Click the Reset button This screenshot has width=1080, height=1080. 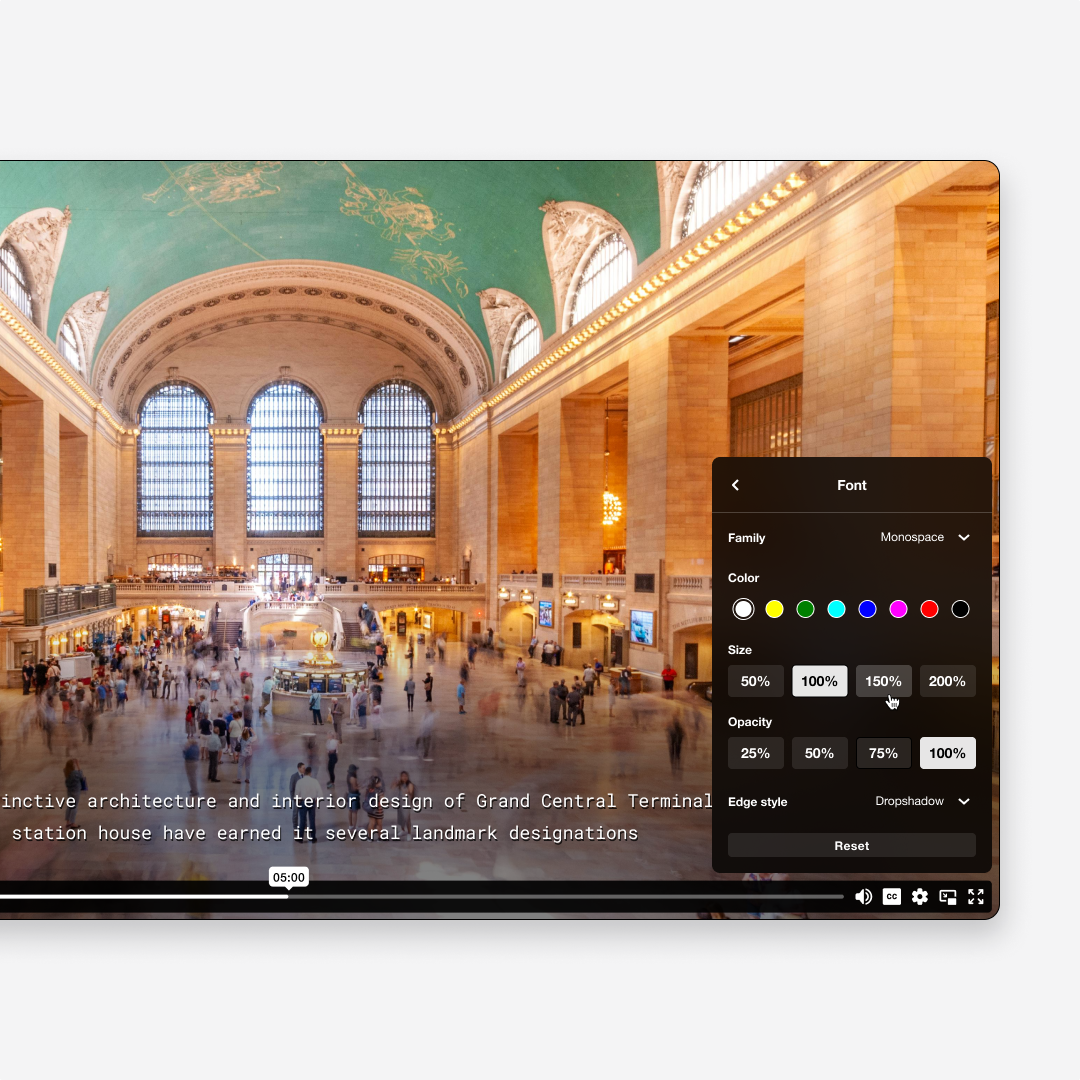pyautogui.click(x=852, y=845)
